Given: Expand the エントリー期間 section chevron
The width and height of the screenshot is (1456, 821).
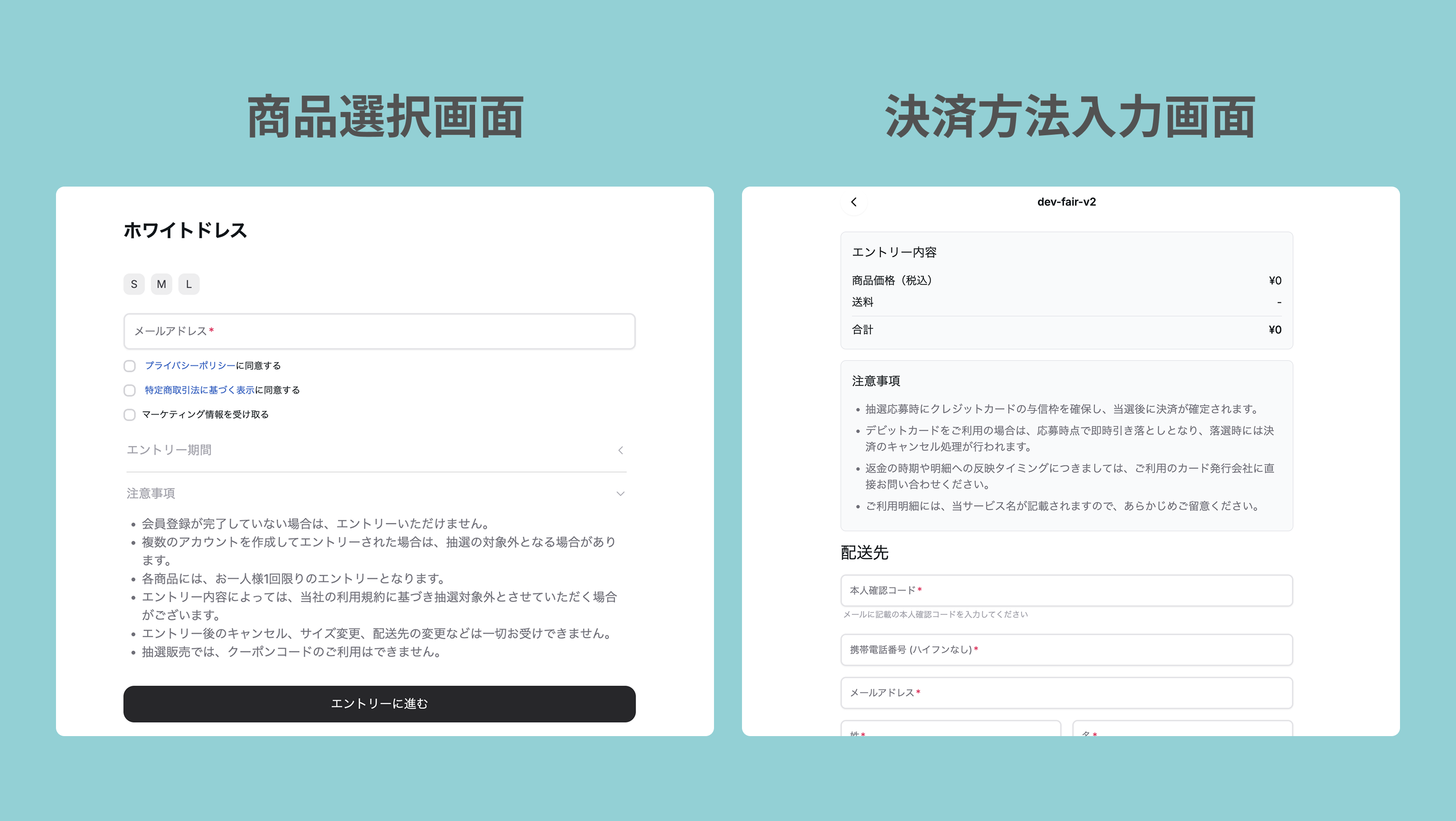Looking at the screenshot, I should click(x=620, y=450).
